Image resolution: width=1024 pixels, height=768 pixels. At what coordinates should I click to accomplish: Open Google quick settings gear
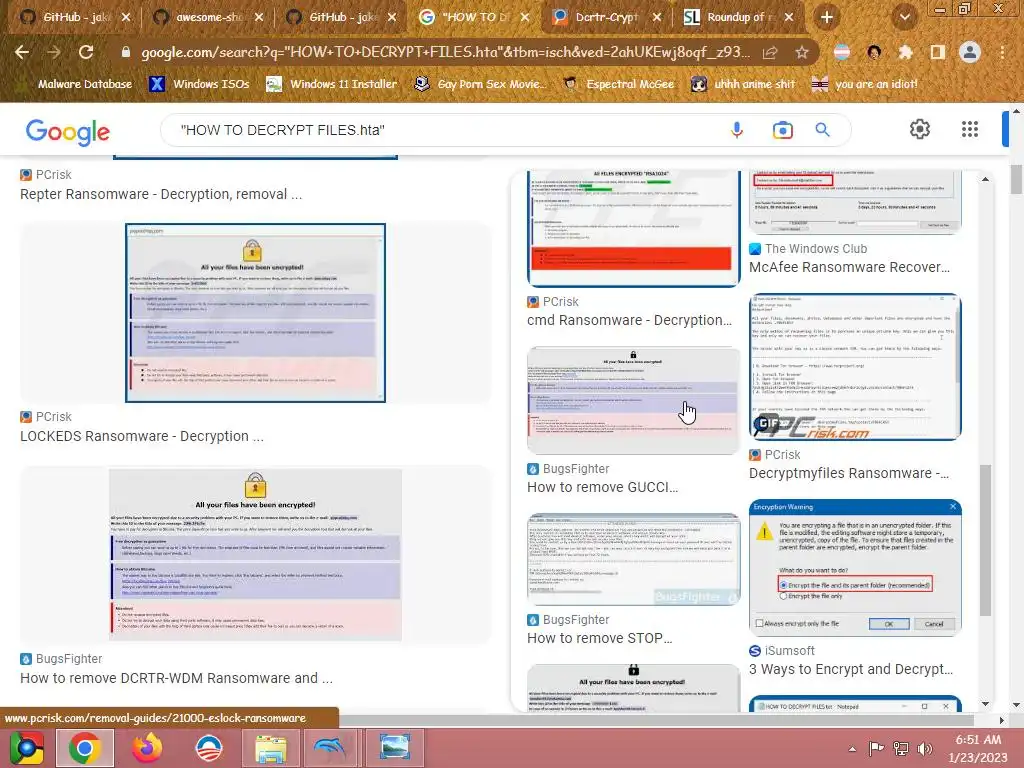[920, 129]
